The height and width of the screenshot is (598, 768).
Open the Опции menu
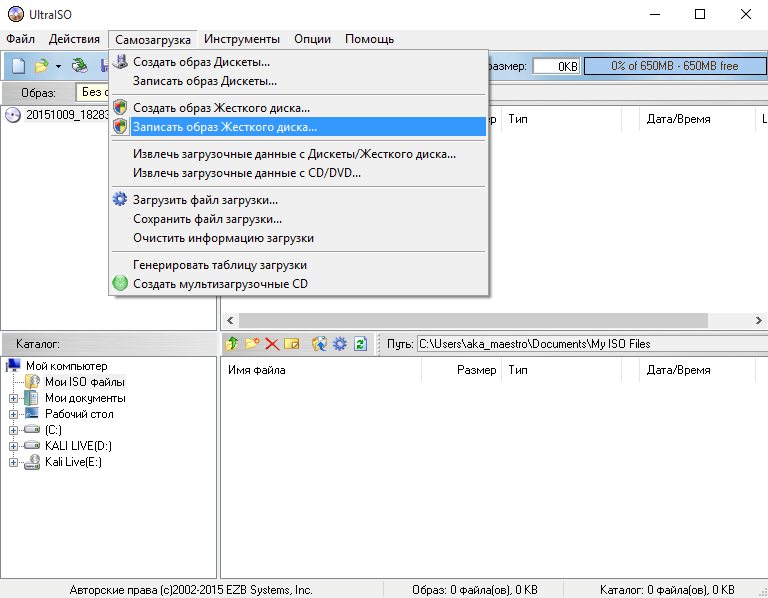(x=312, y=39)
